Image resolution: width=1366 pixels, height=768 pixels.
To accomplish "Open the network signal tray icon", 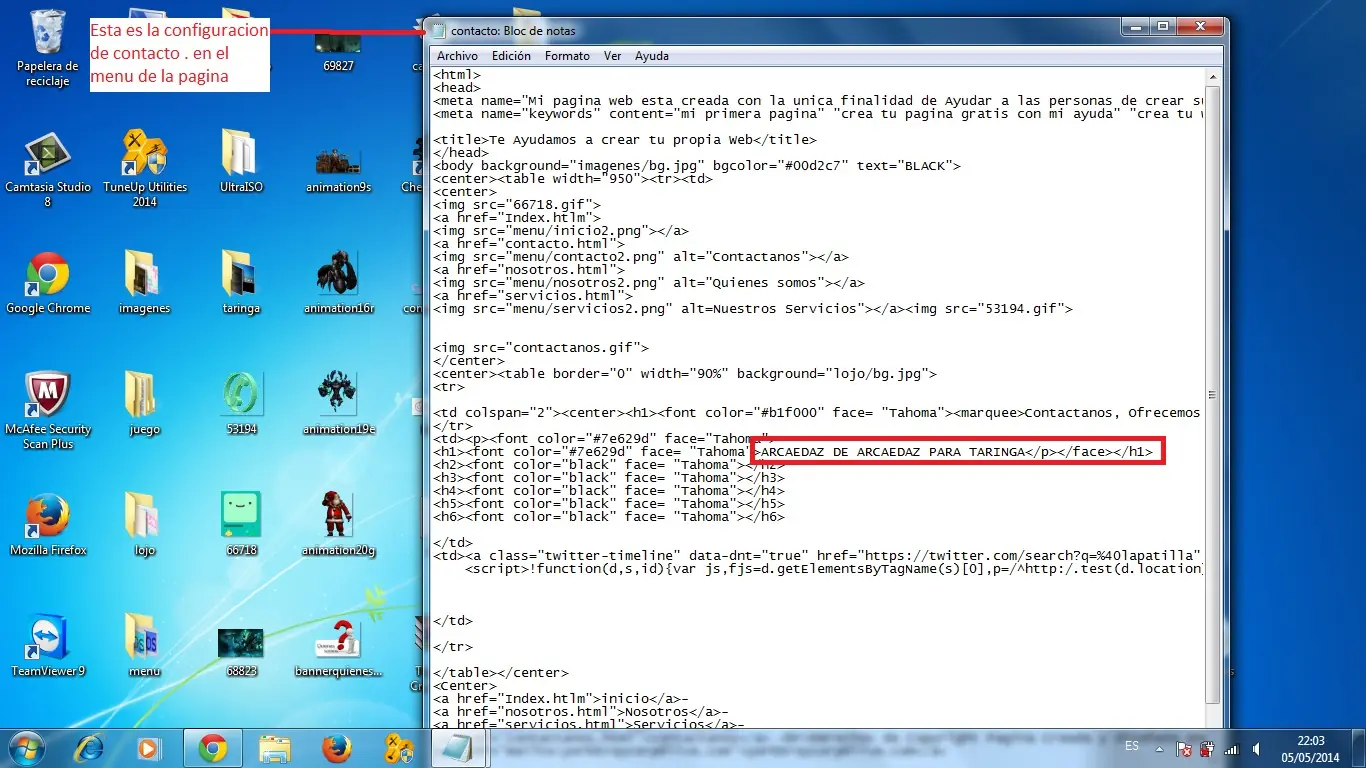I will 1232,747.
